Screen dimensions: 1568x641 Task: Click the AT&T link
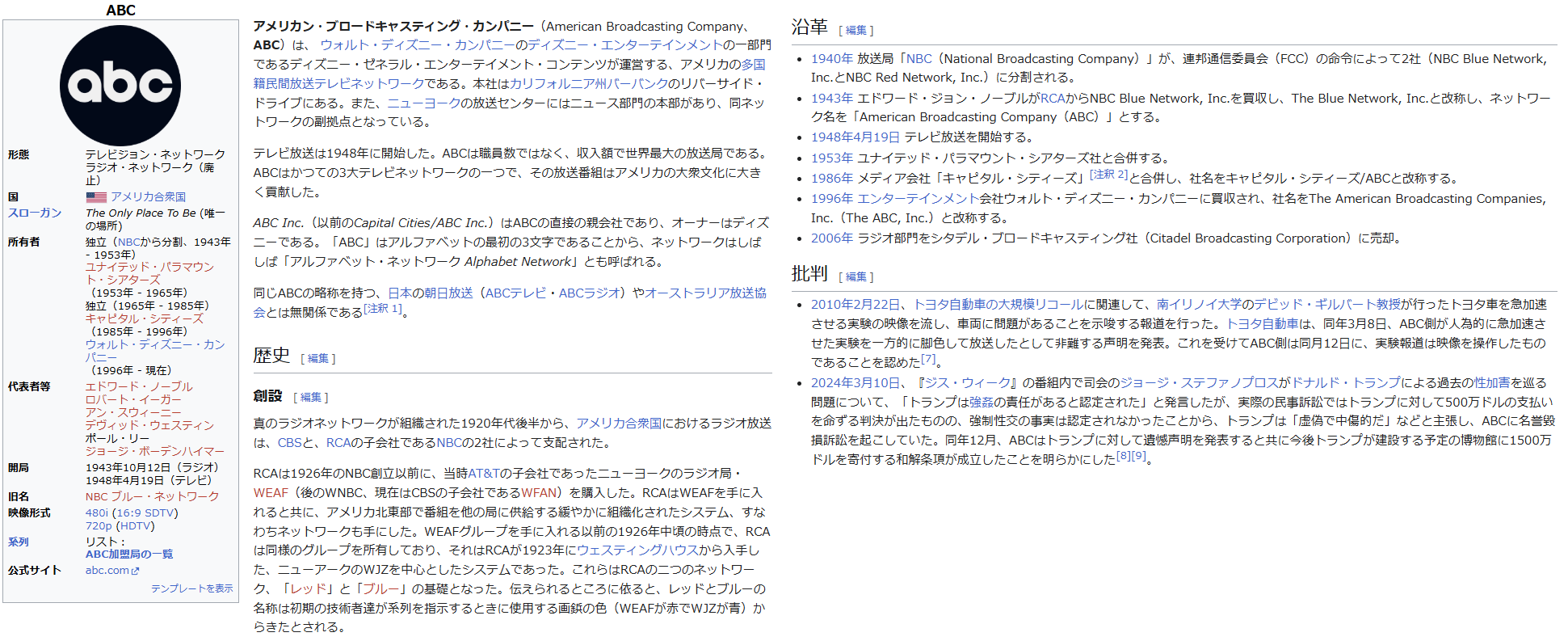tap(483, 473)
